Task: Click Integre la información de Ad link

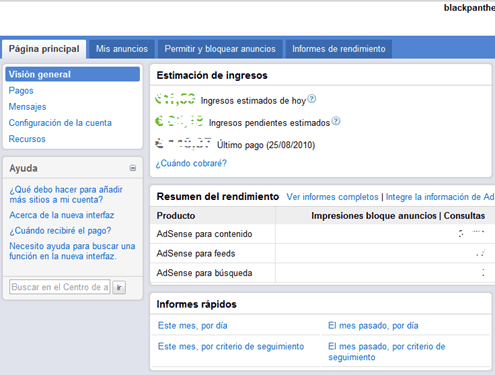Action: click(x=440, y=197)
